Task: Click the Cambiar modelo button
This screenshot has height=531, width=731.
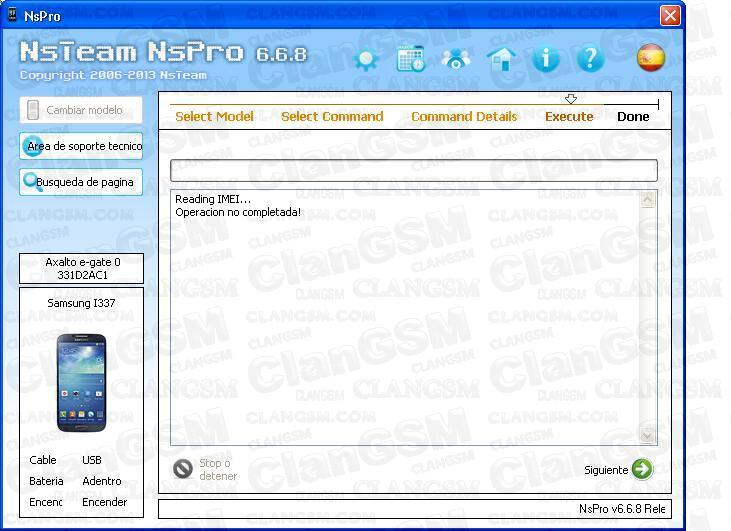Action: 81,110
